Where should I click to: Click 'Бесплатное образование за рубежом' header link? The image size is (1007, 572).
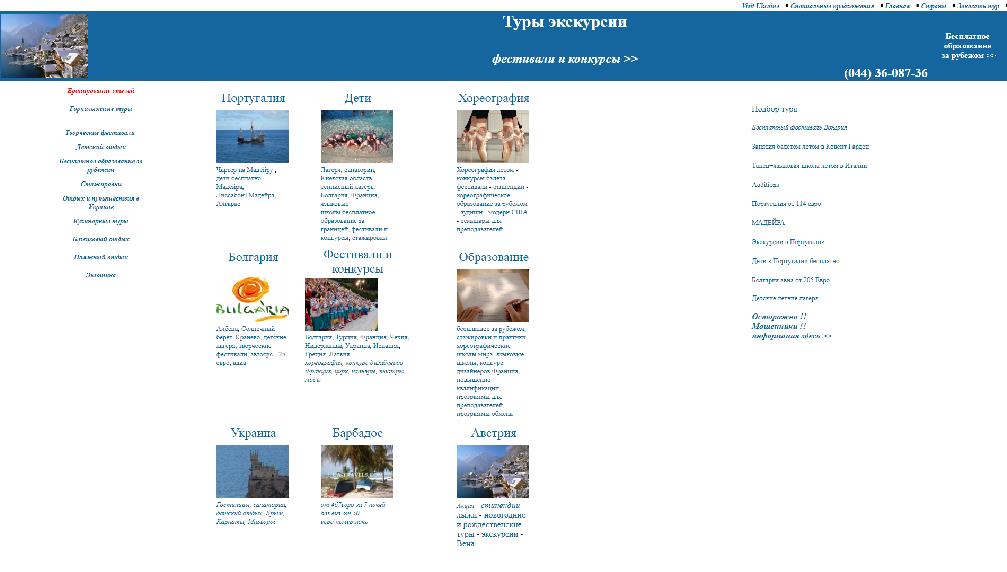pos(966,46)
